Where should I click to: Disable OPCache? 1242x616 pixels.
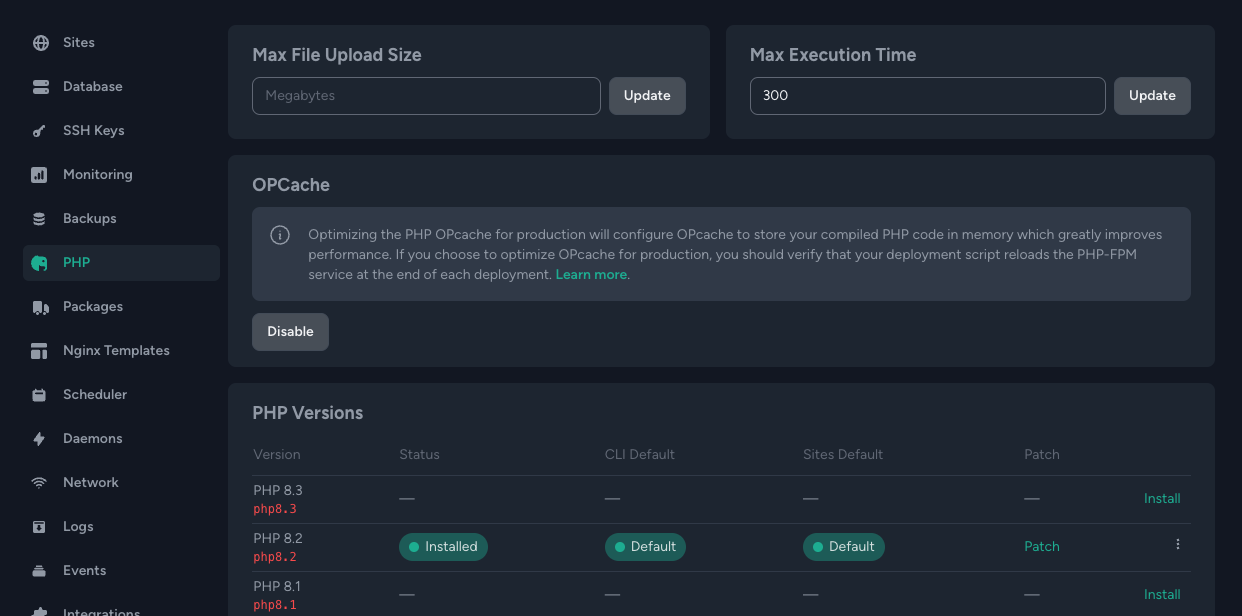[290, 332]
